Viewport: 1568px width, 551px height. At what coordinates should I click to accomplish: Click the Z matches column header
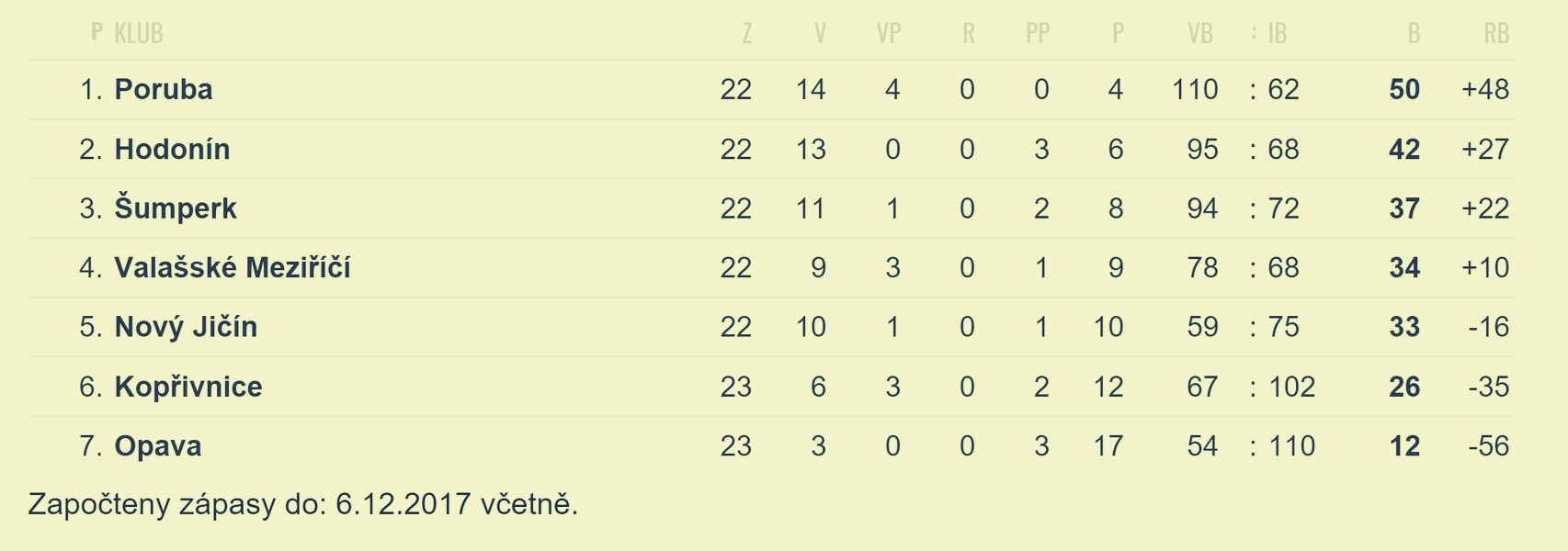[x=747, y=34]
